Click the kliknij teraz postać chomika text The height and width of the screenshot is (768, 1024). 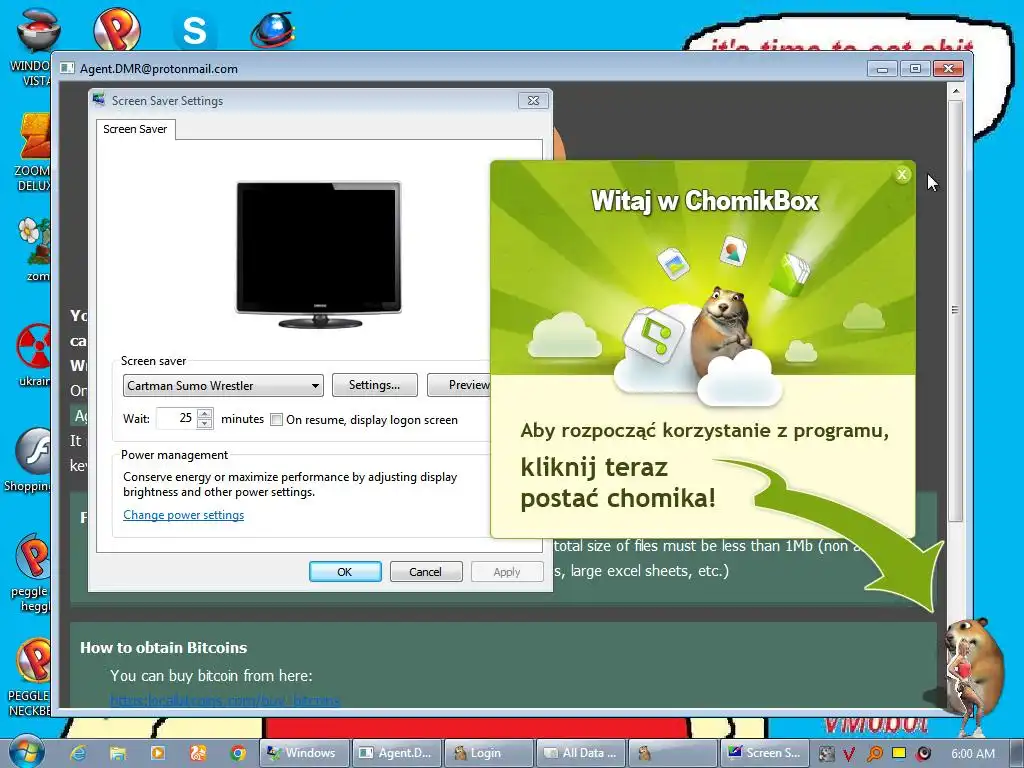tap(618, 483)
